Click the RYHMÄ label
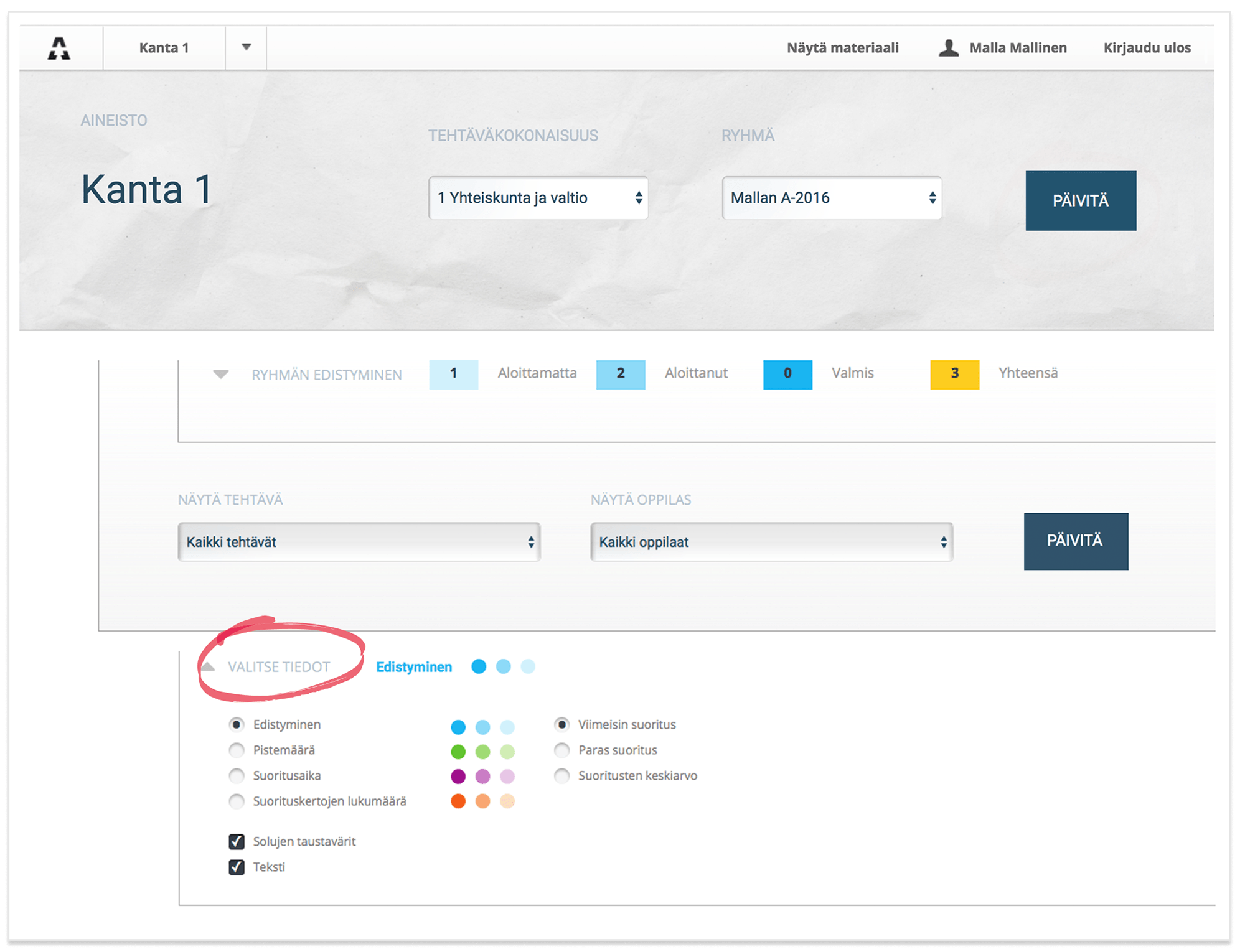 [748, 136]
